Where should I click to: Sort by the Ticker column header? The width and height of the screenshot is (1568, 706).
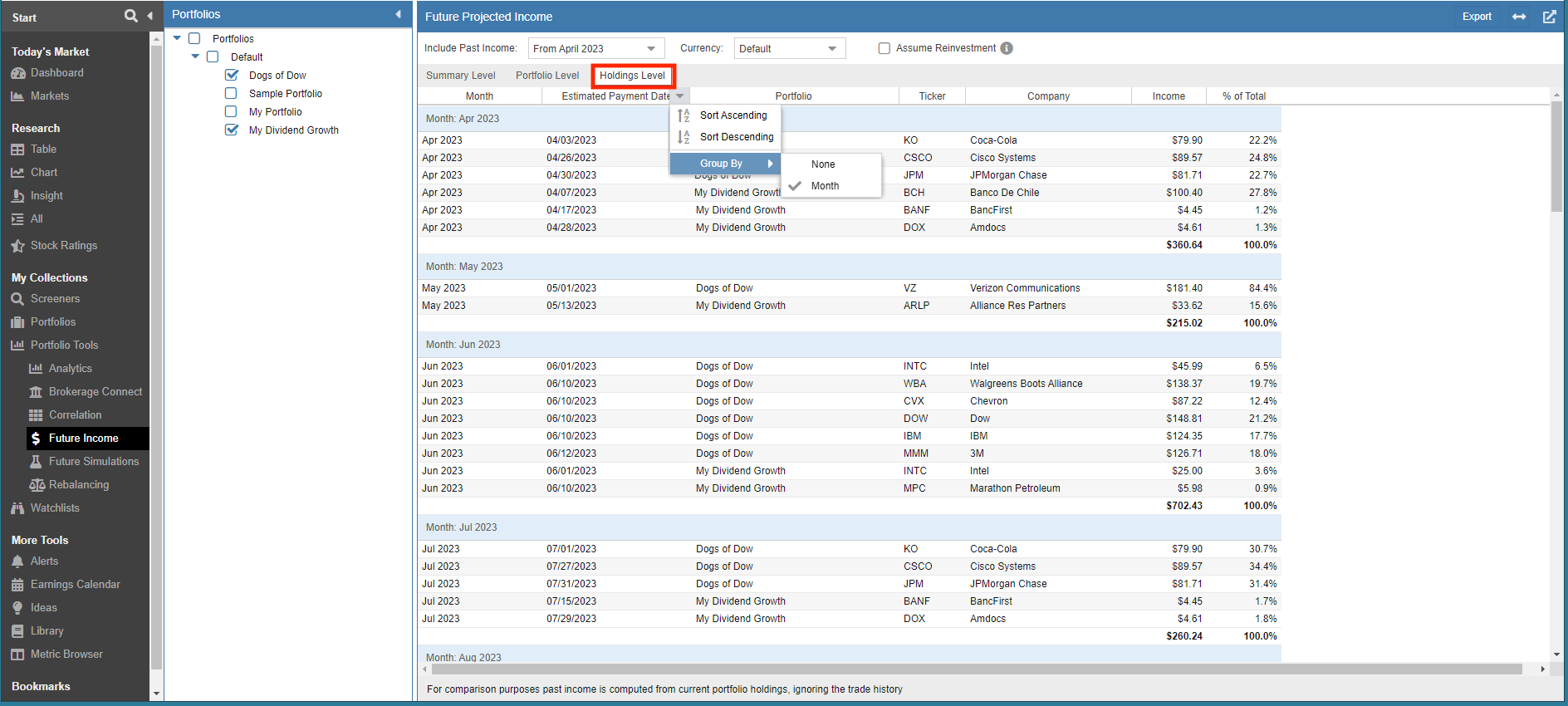(x=932, y=96)
